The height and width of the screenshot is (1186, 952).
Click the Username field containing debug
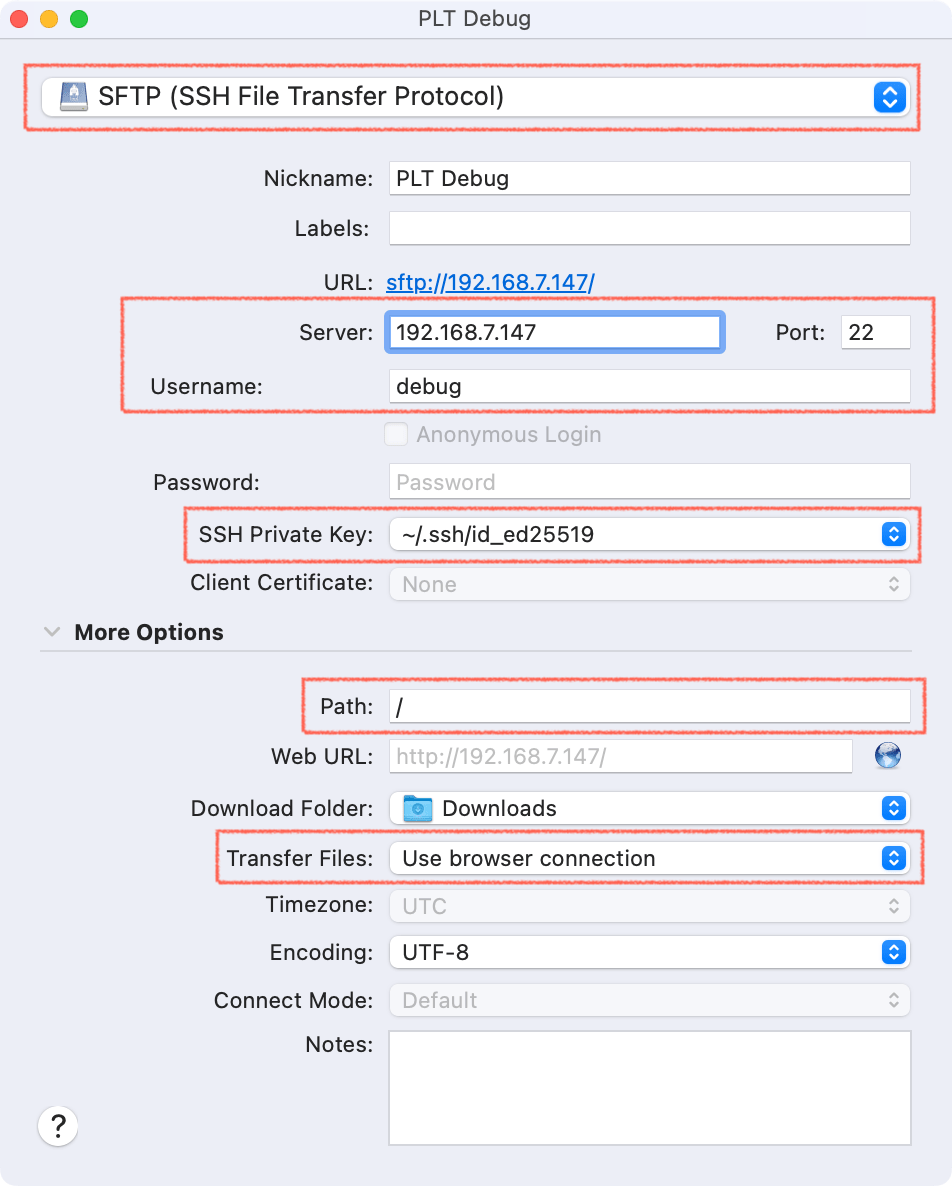pyautogui.click(x=650, y=386)
